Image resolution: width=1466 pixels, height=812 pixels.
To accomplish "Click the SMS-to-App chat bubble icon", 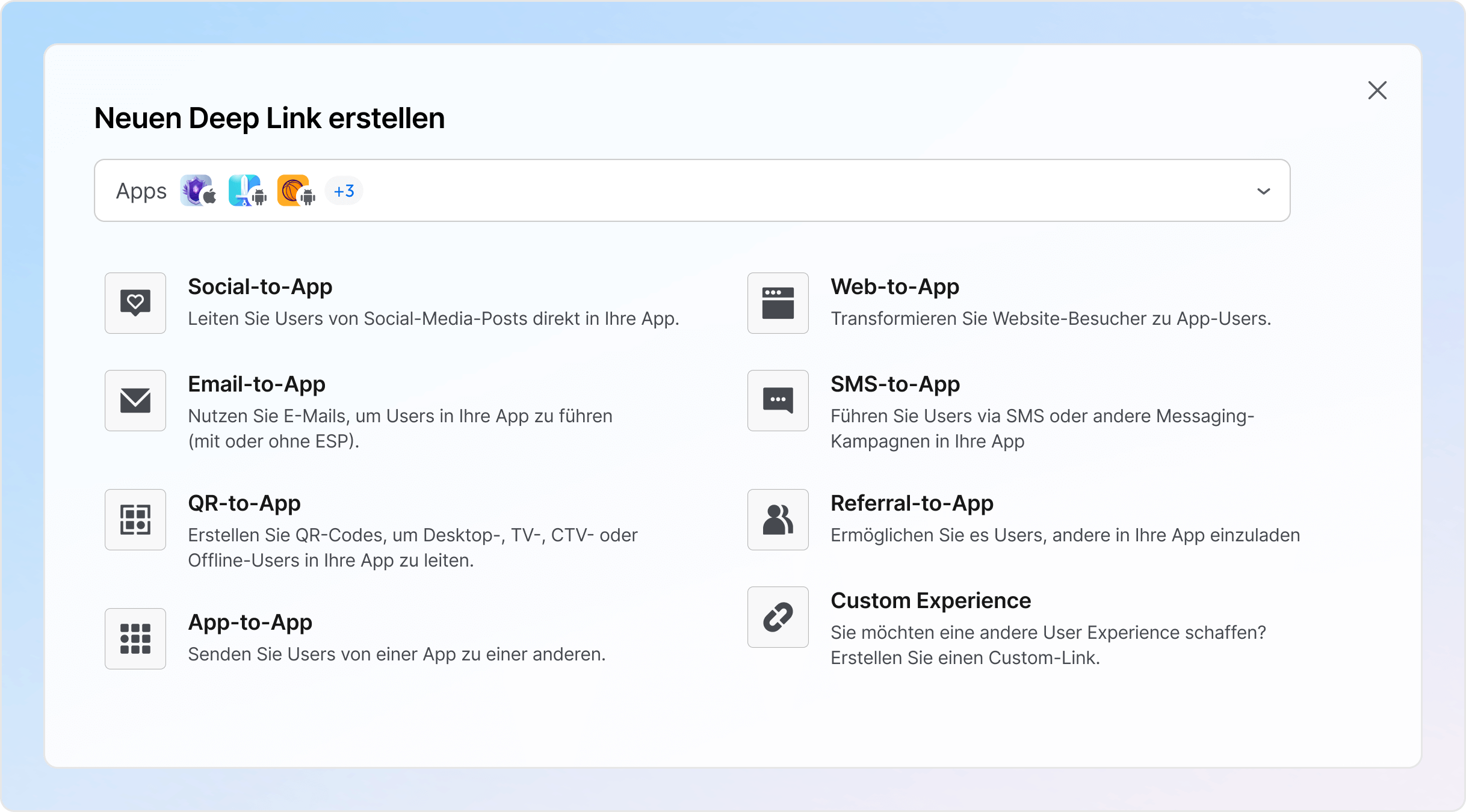I will (x=778, y=400).
